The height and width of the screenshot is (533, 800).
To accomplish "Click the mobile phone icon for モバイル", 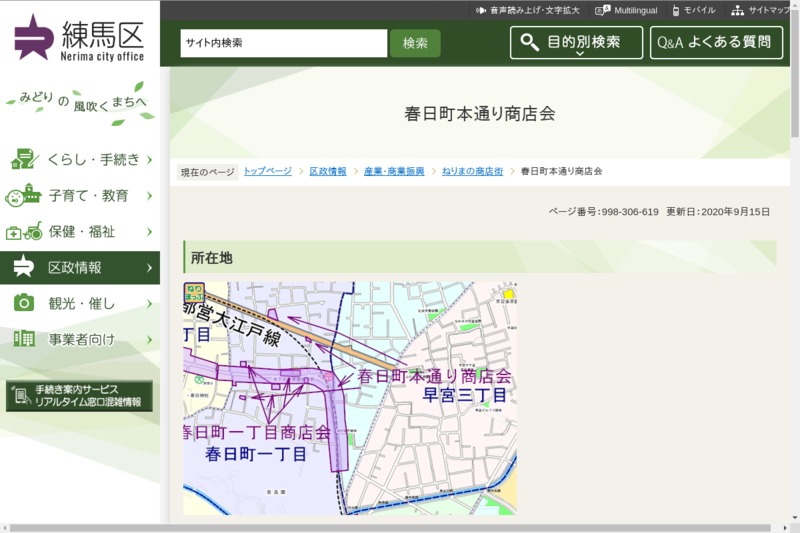I will (676, 10).
